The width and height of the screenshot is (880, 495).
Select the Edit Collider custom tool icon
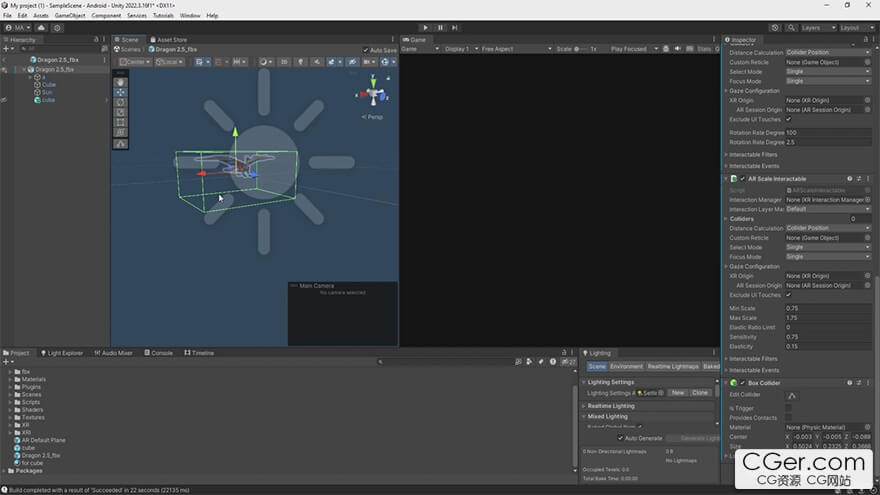[121, 144]
